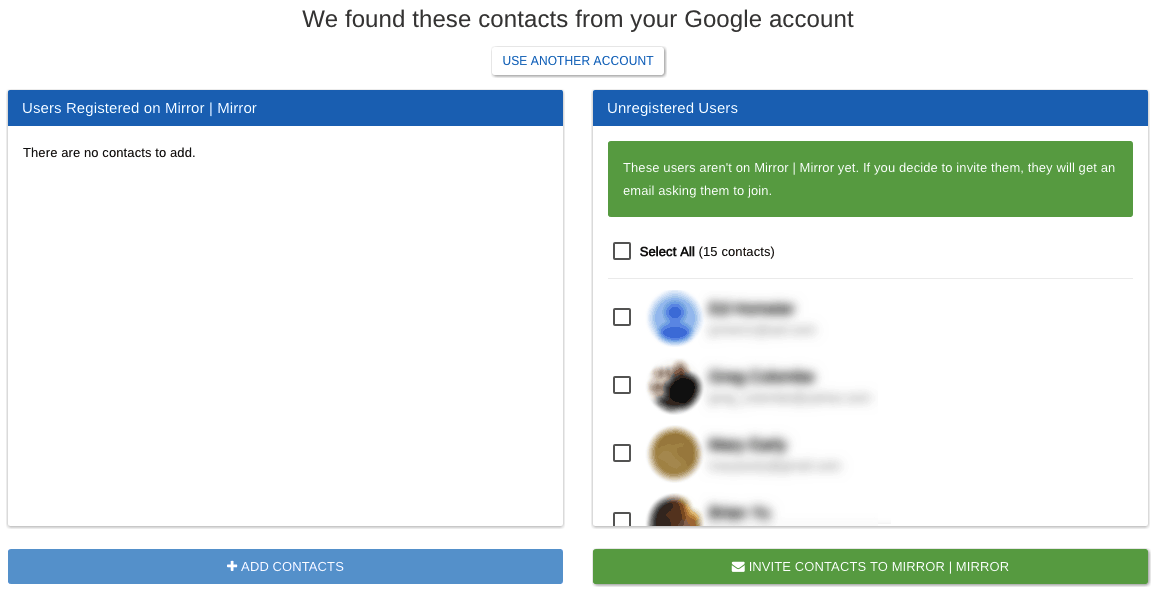Click the Unregistered Users panel header
1160x594 pixels.
[x=870, y=108]
